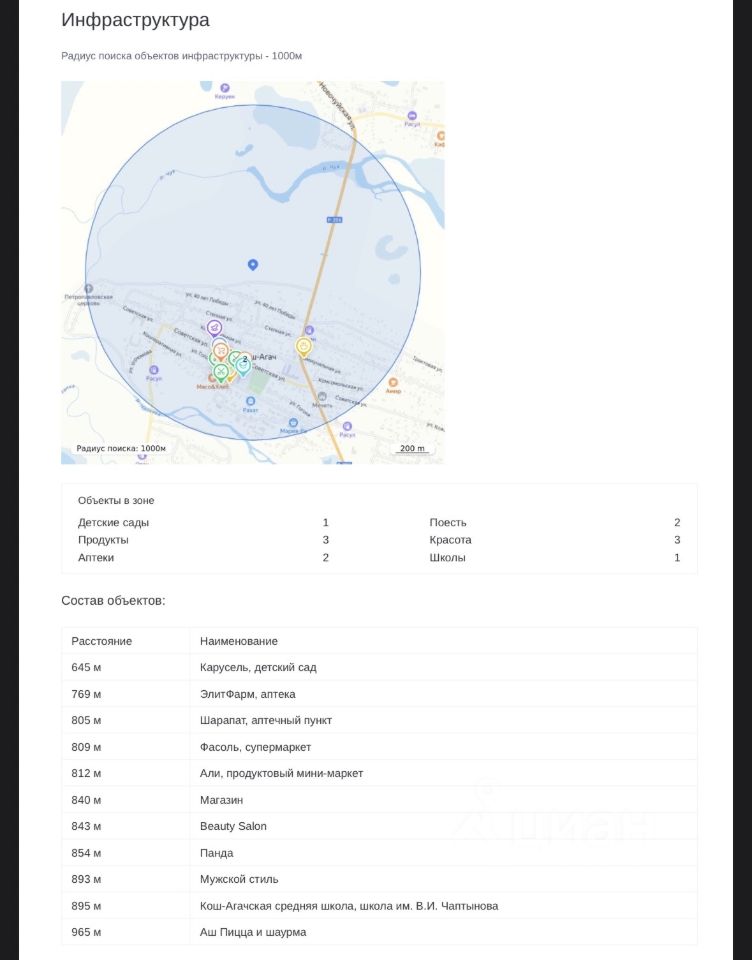Click the Новочуйская ул. street label on map
752x960 pixels.
(337, 105)
